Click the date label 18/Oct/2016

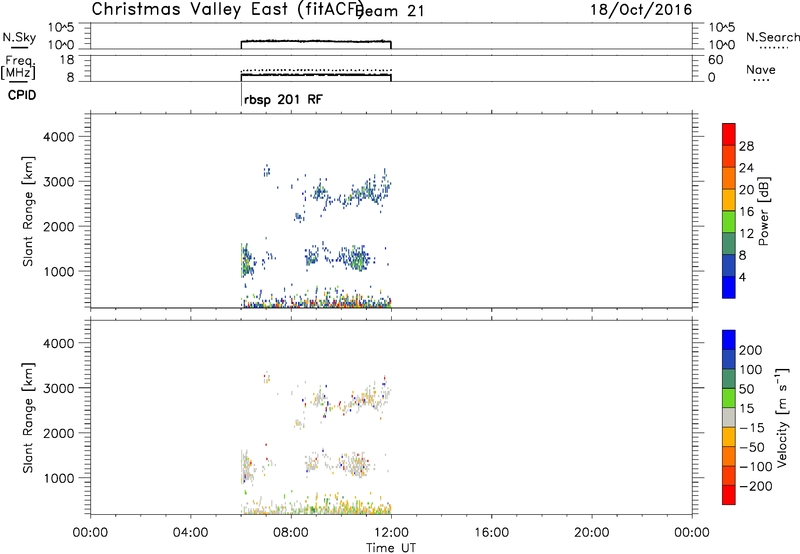point(641,10)
